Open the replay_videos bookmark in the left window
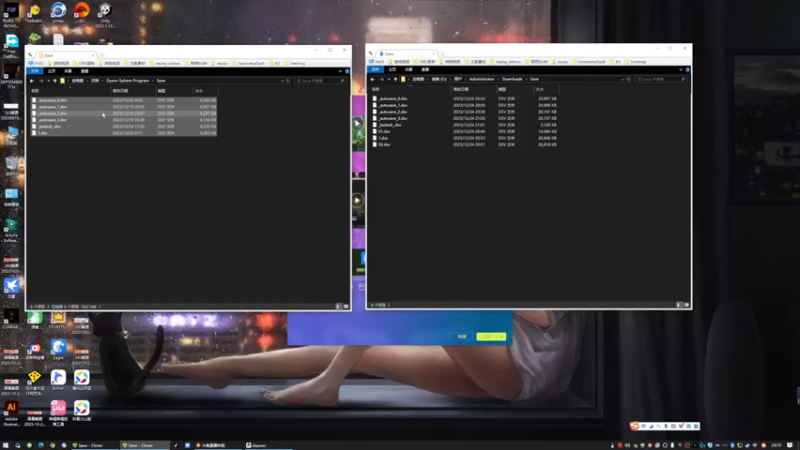Image resolution: width=800 pixels, height=450 pixels. (165, 63)
